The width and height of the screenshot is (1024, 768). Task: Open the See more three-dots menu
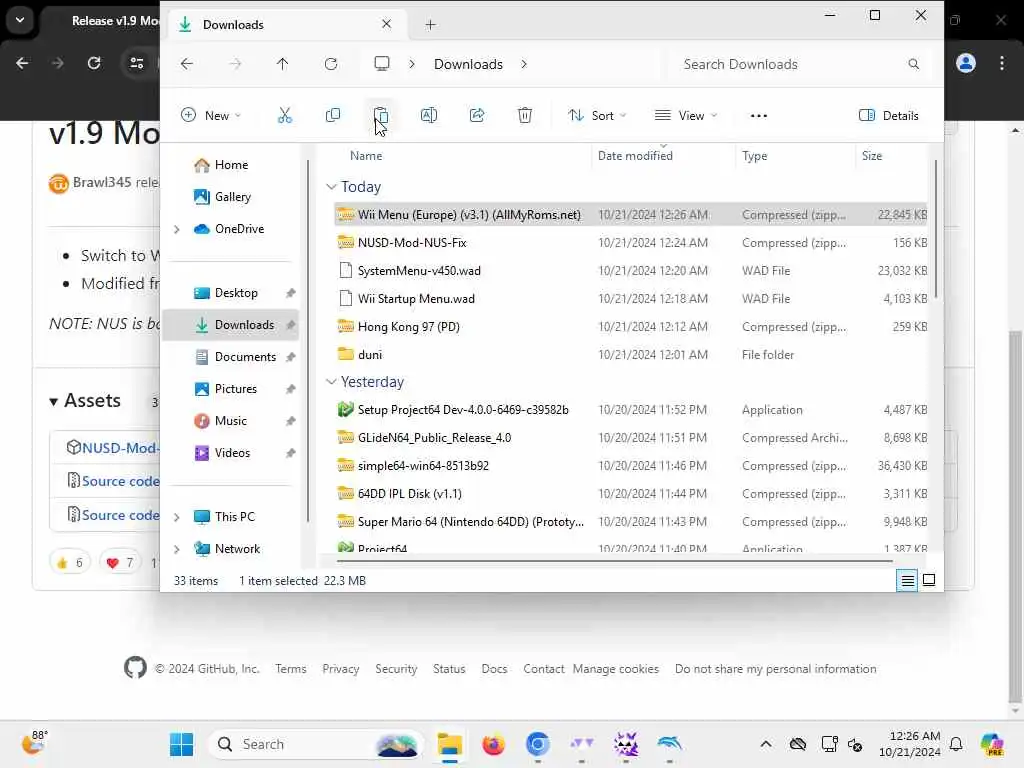point(759,116)
